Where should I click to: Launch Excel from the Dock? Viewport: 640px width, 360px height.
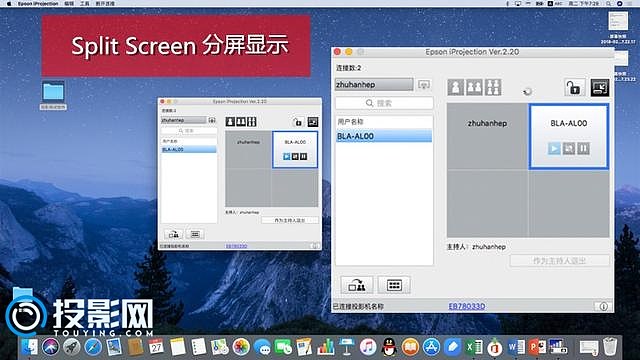click(x=474, y=347)
